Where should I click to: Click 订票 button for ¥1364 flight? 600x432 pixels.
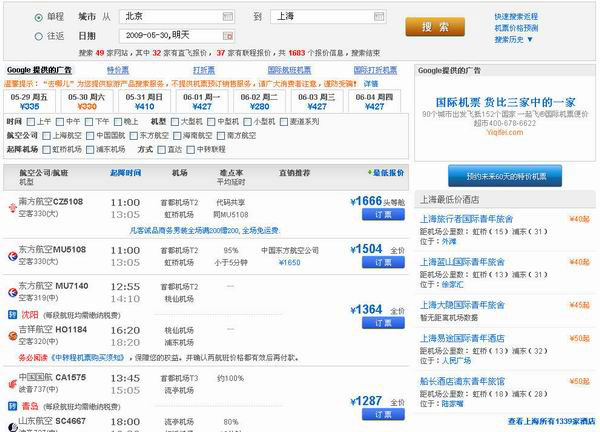383,323
